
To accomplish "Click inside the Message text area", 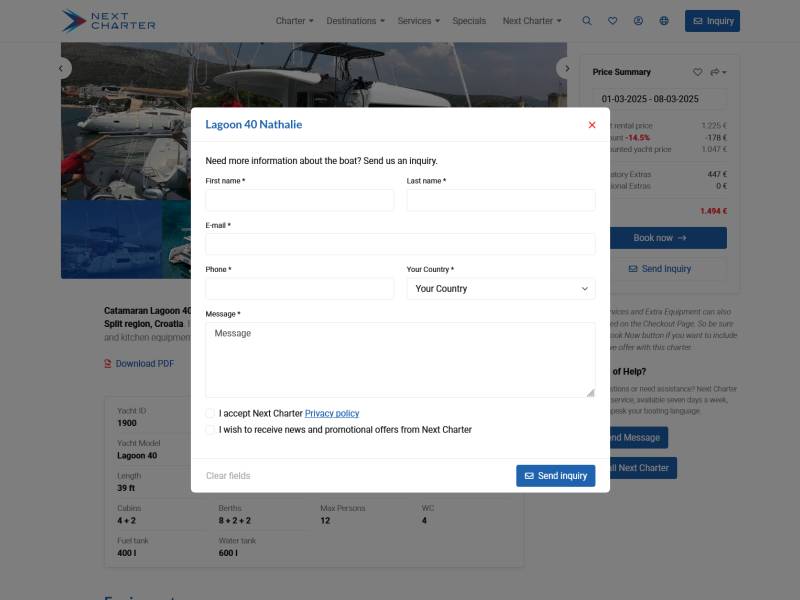I will [x=400, y=360].
